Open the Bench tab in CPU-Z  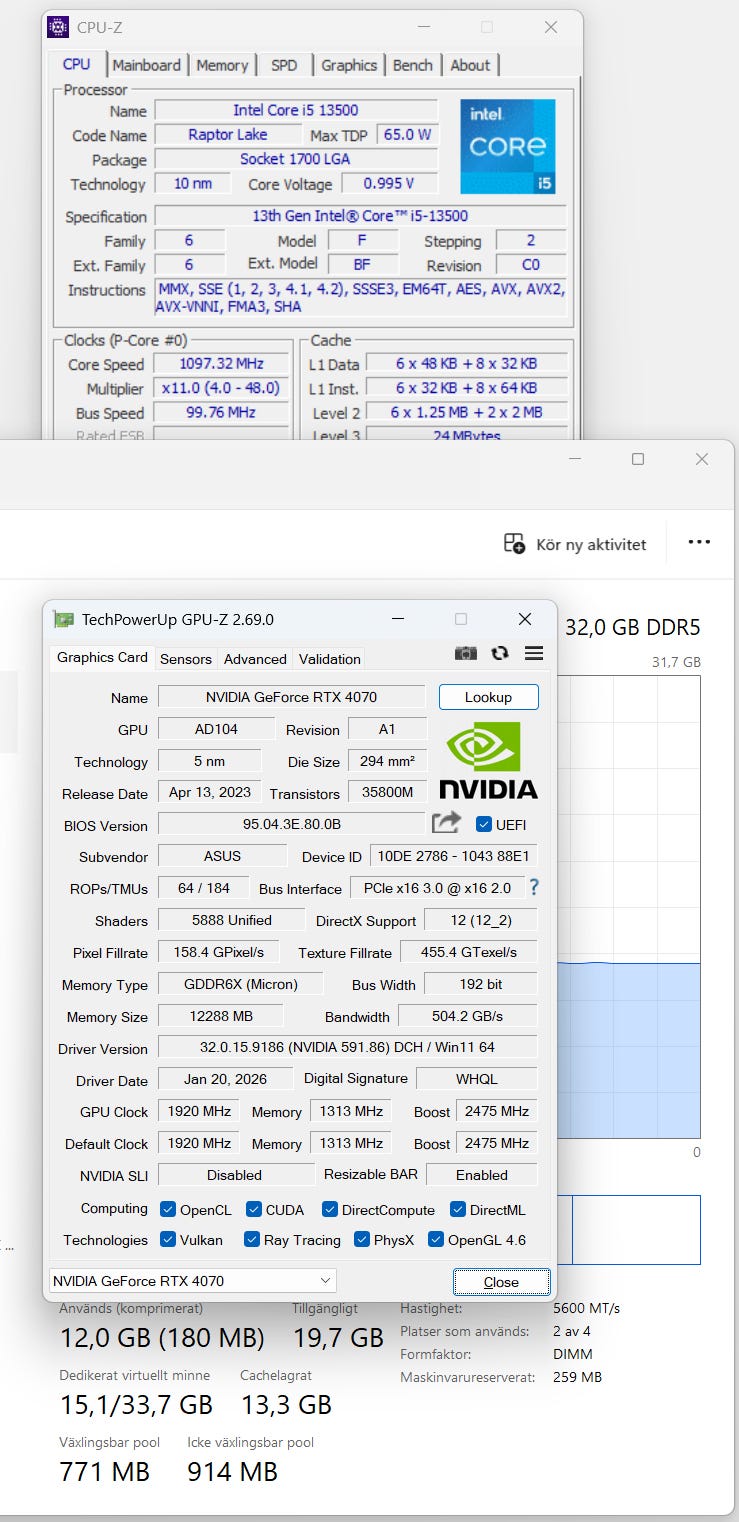click(x=413, y=65)
